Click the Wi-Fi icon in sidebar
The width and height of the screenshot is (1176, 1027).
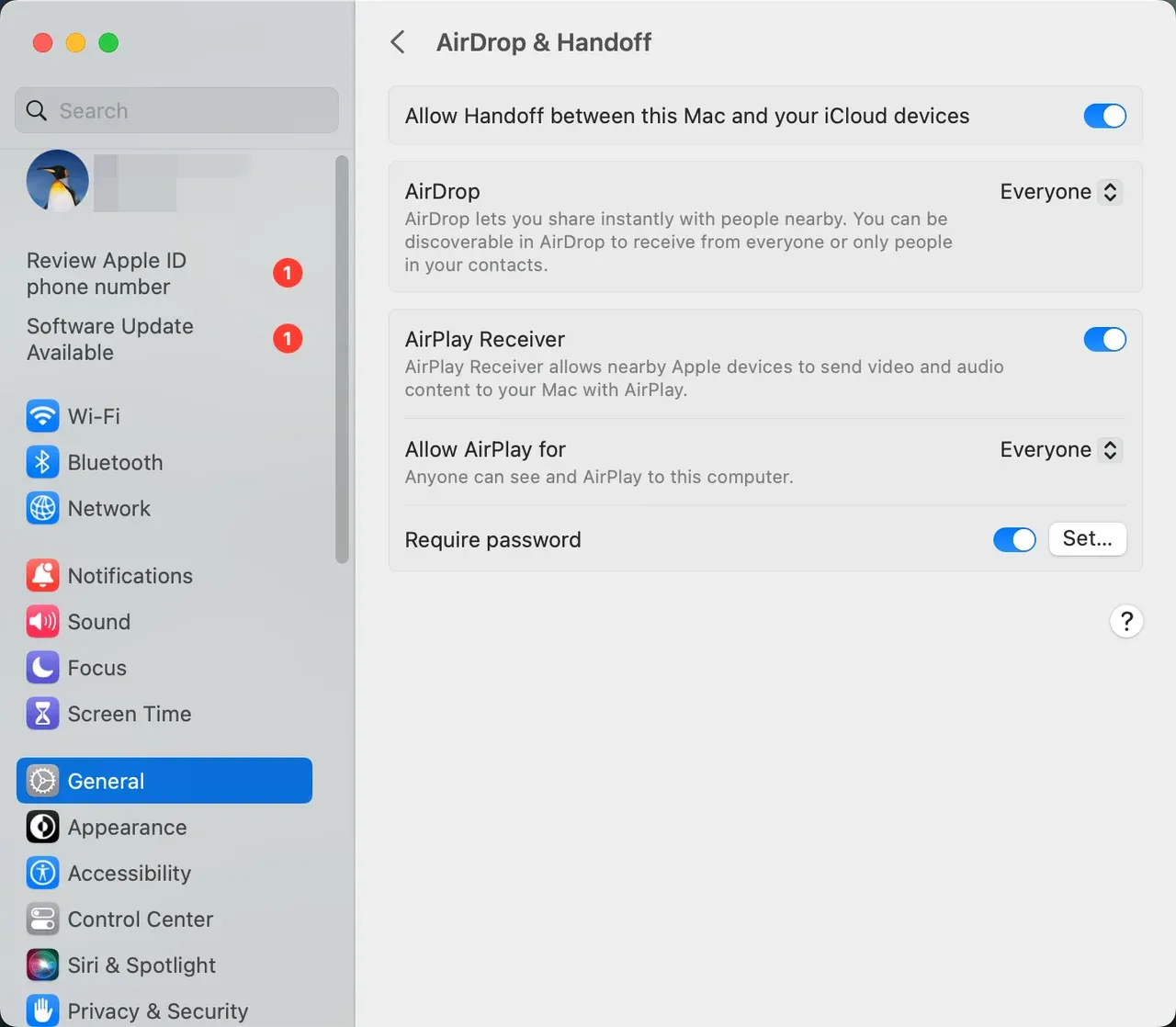42,416
